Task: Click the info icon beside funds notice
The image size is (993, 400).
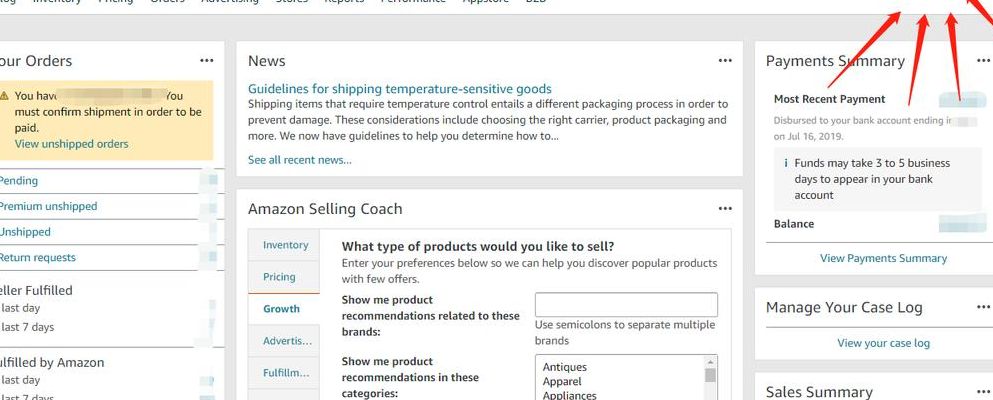Action: coord(786,163)
